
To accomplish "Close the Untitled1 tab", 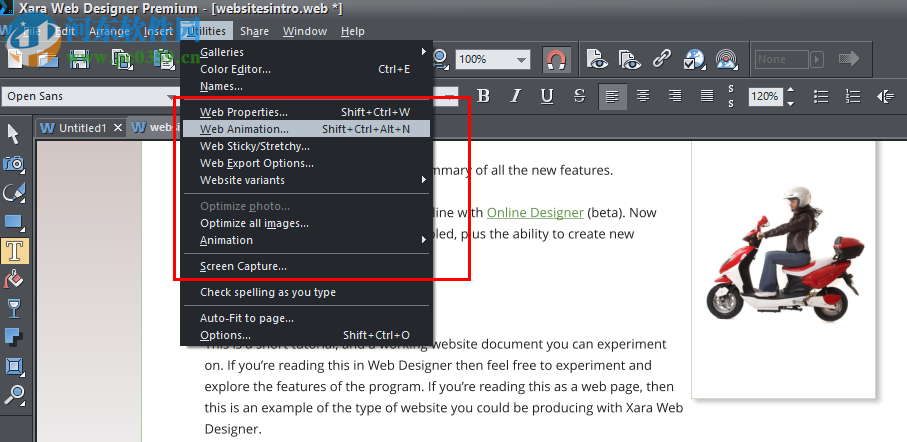I will point(118,128).
